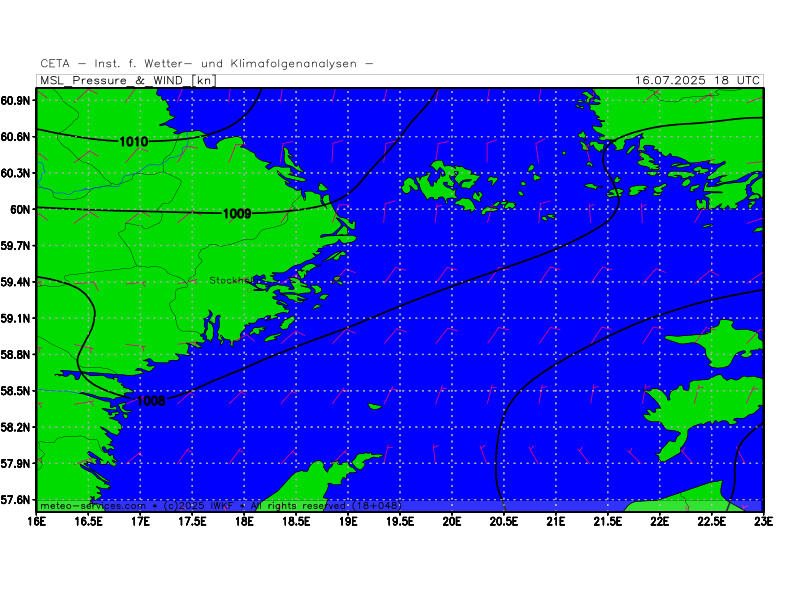
Task: Select the 57.6N latitude label
Action: click(x=15, y=500)
